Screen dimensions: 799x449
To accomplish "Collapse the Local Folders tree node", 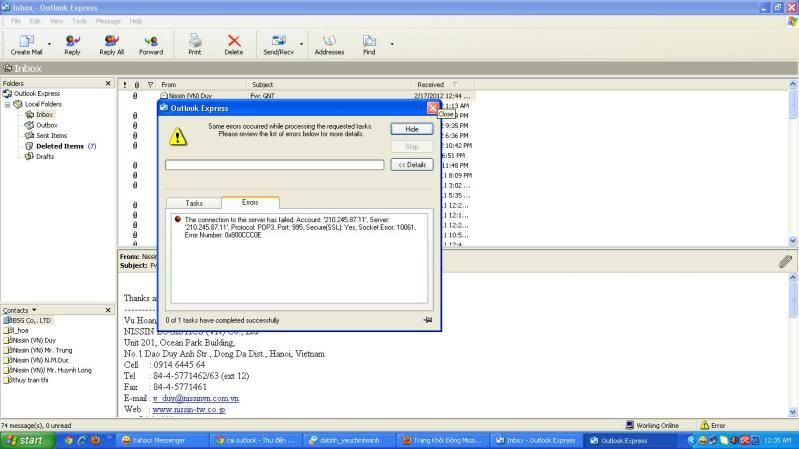I will tap(7, 104).
